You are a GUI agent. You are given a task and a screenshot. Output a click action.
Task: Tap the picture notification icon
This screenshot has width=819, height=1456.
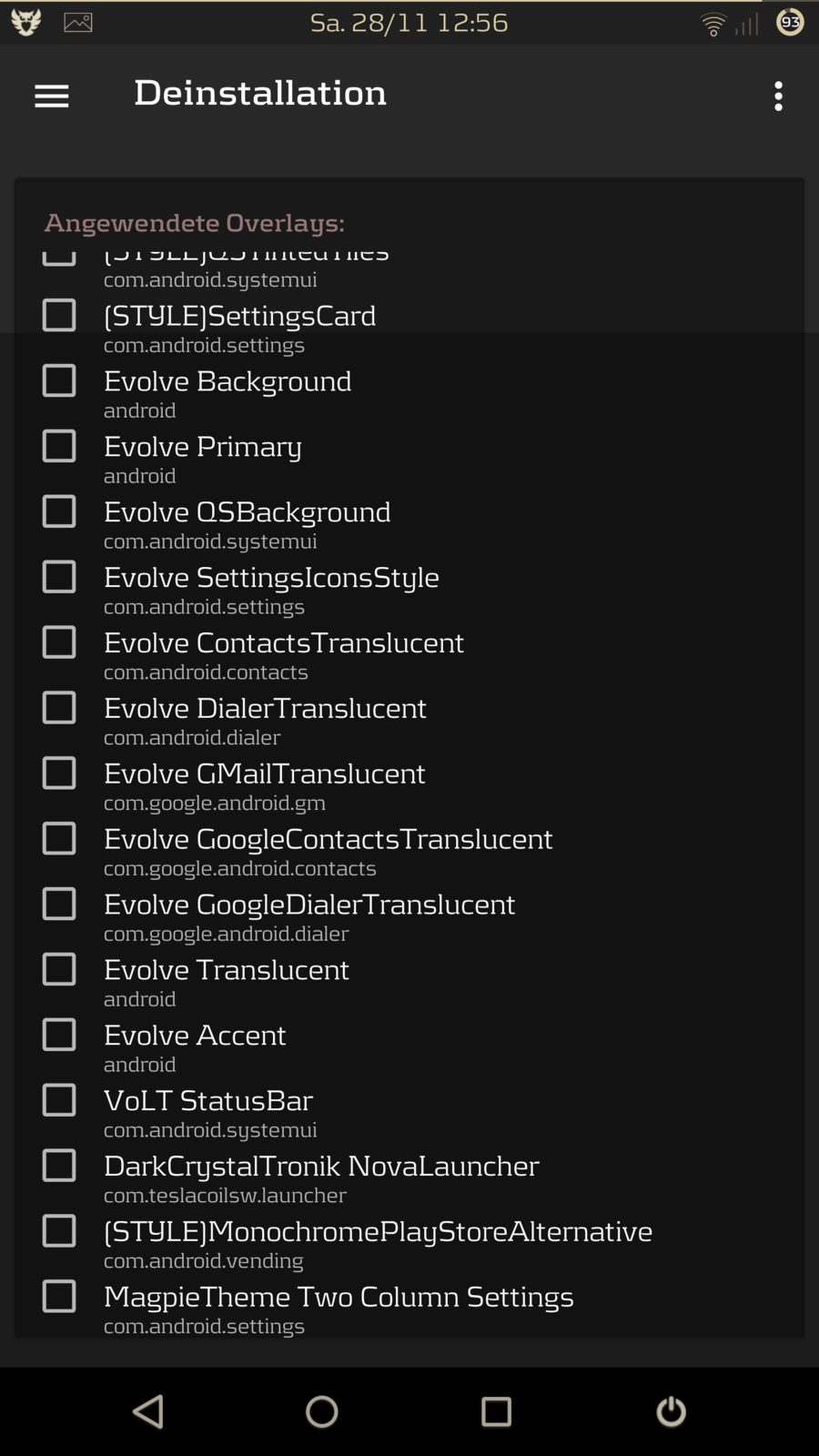click(x=78, y=23)
